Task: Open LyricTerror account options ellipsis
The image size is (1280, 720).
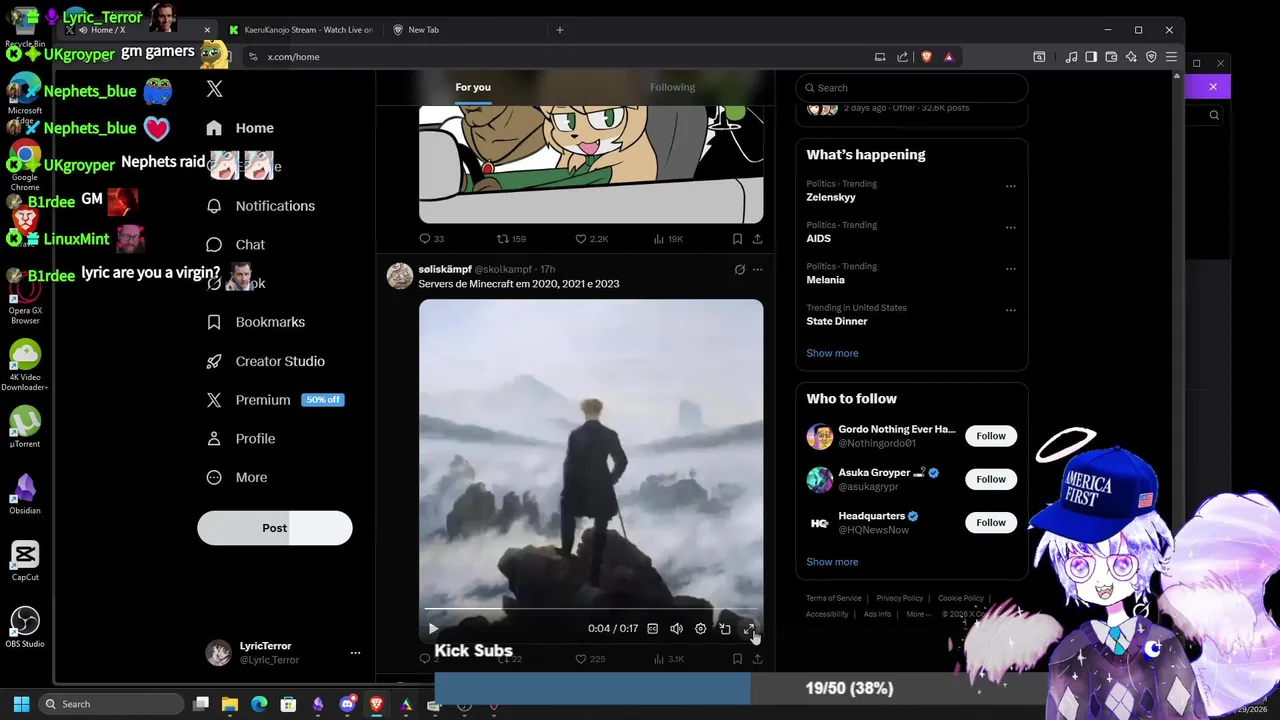Action: click(x=355, y=653)
